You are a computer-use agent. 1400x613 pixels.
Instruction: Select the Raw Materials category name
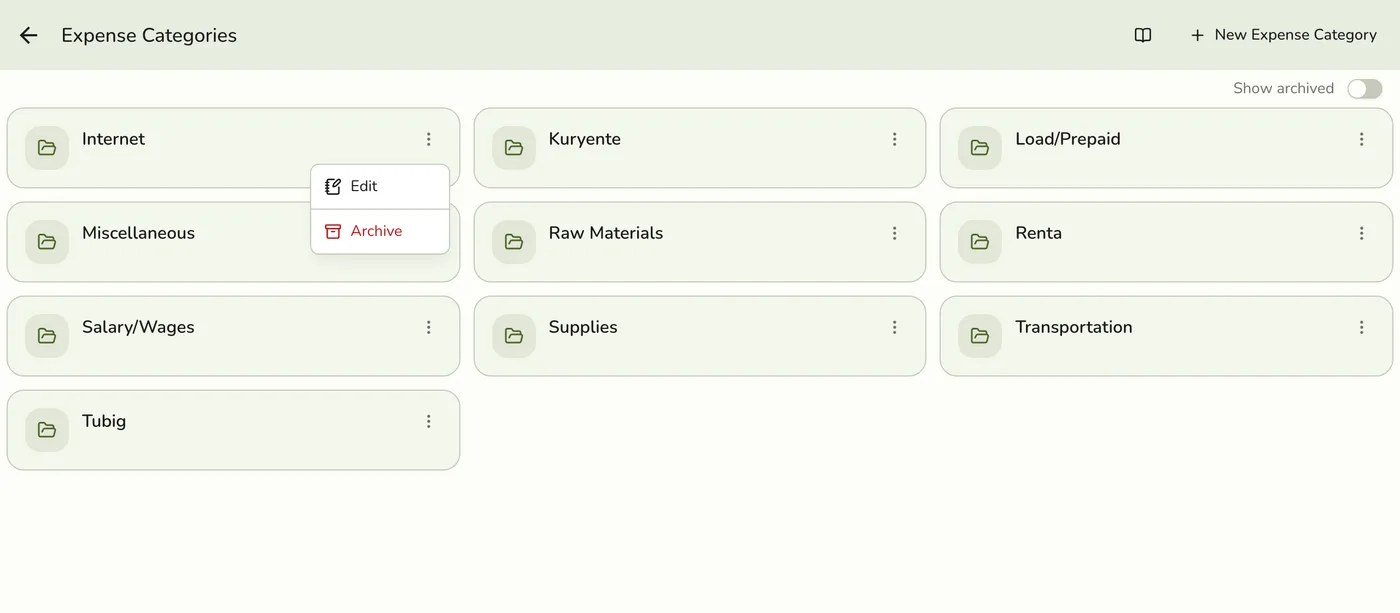tap(605, 233)
